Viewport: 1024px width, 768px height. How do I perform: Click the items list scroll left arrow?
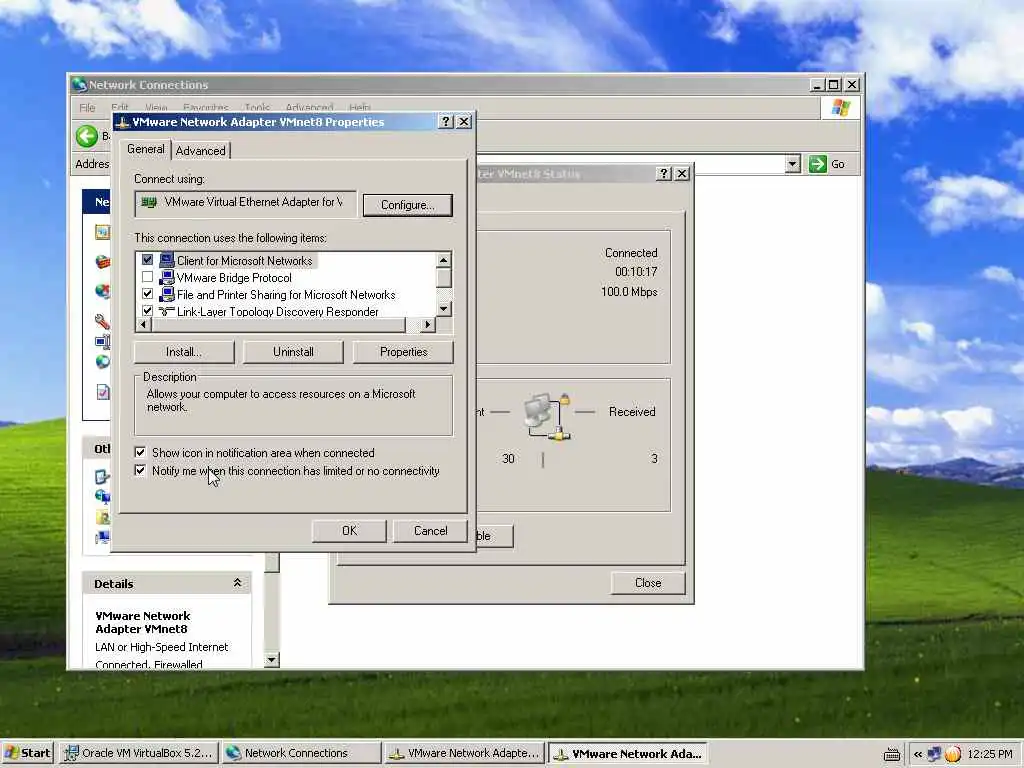(143, 325)
